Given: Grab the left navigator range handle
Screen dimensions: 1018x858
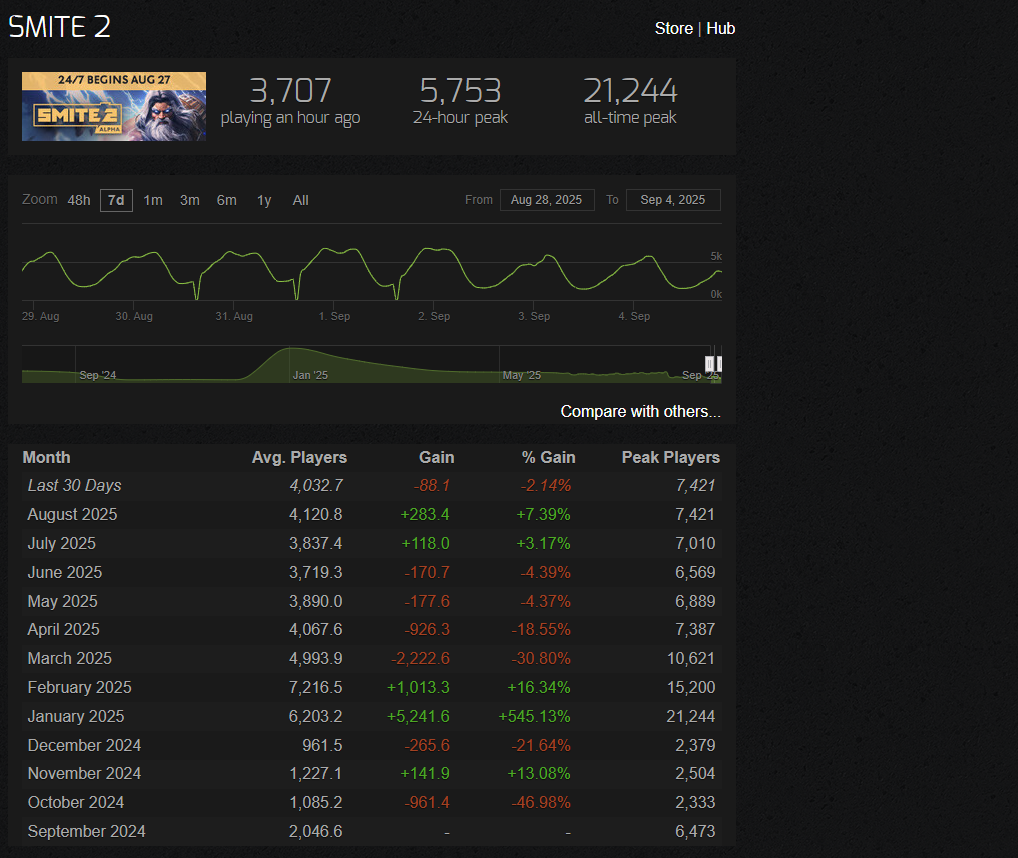Looking at the screenshot, I should point(710,363).
